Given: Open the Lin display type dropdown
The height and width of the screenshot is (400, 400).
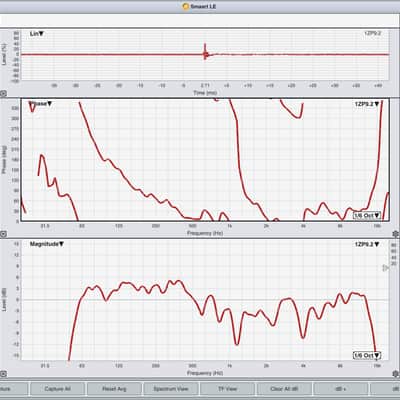Looking at the screenshot, I should tap(37, 34).
